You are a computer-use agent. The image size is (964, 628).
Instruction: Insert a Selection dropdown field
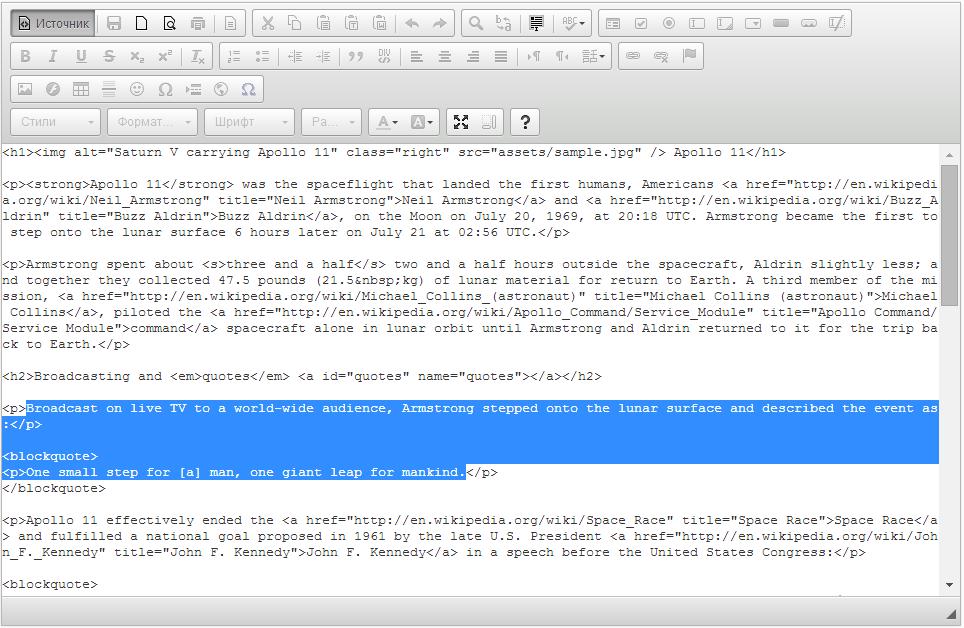coord(753,23)
